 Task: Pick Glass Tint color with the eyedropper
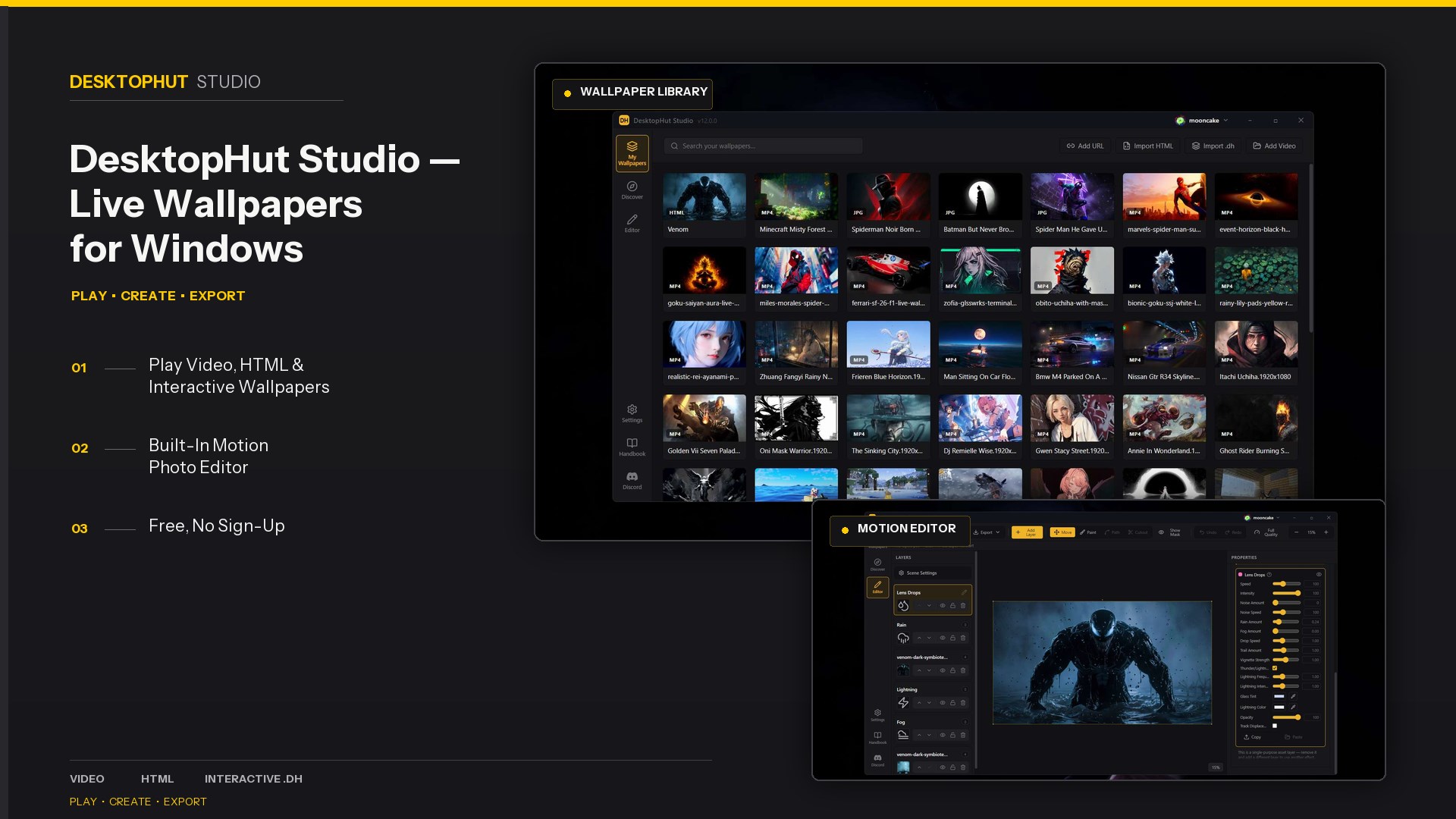point(1293,696)
